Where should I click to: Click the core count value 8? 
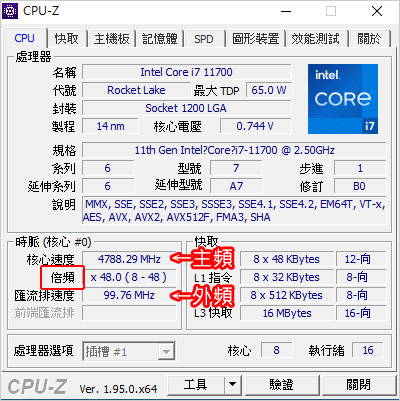click(276, 350)
